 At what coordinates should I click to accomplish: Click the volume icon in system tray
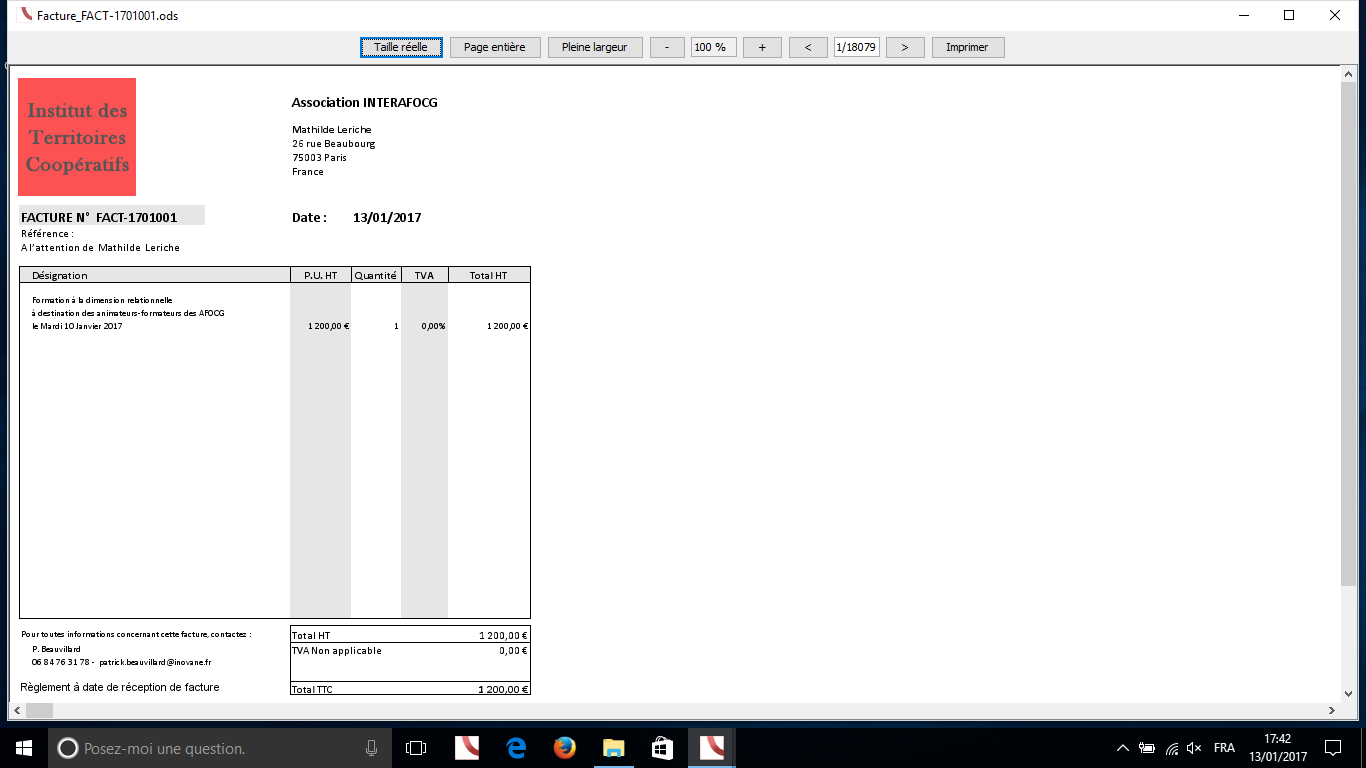(1194, 748)
